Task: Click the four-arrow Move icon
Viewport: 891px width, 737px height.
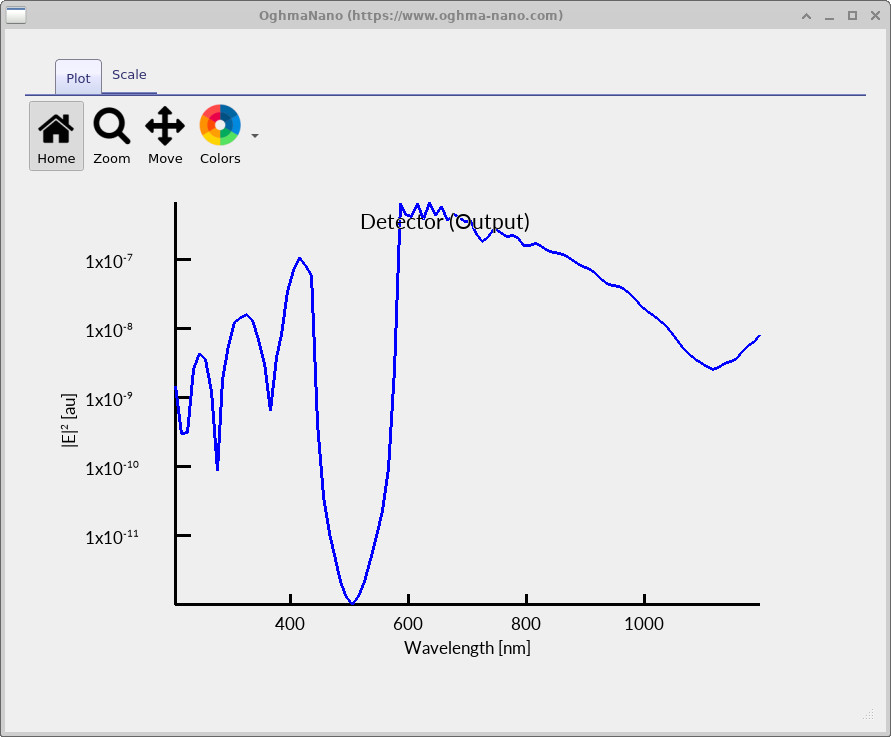Action: coord(165,125)
